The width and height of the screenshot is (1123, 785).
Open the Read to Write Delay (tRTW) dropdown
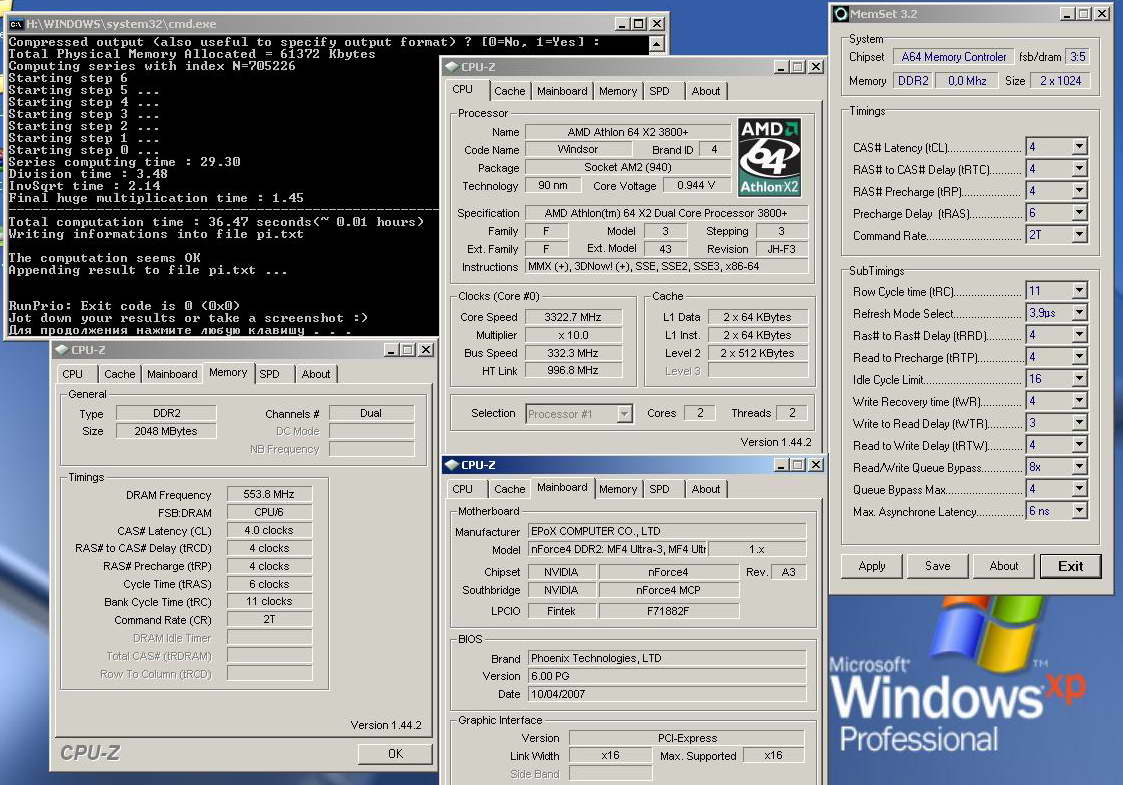tap(1079, 446)
